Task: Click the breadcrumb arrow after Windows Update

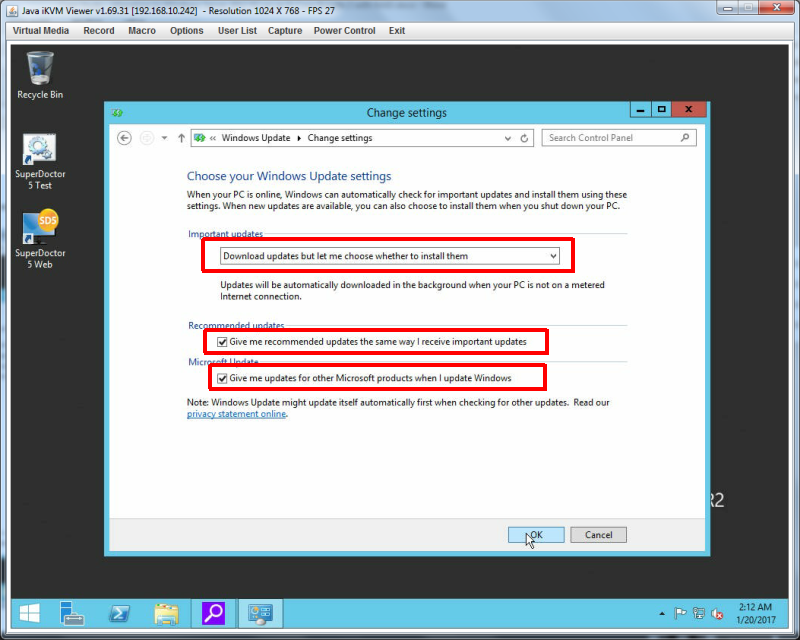Action: pos(299,138)
